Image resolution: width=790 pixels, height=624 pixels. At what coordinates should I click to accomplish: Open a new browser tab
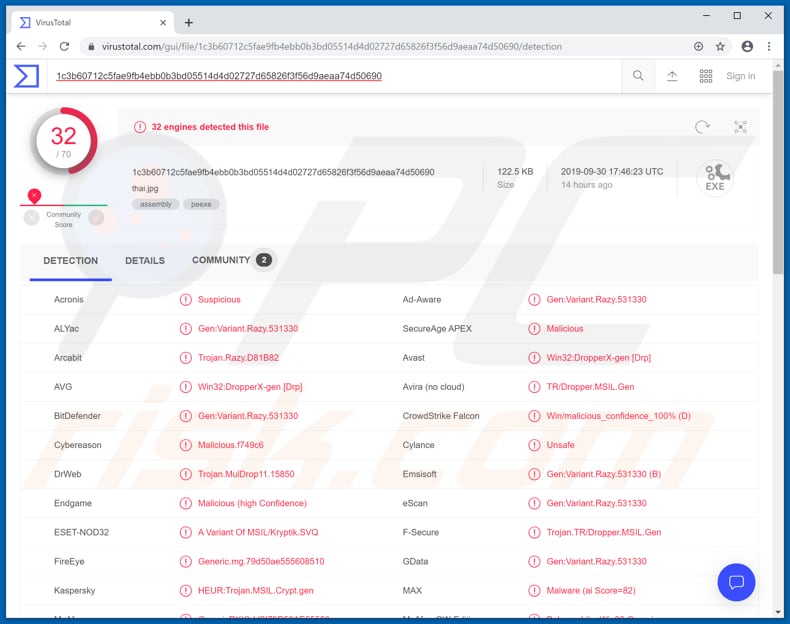coord(188,23)
